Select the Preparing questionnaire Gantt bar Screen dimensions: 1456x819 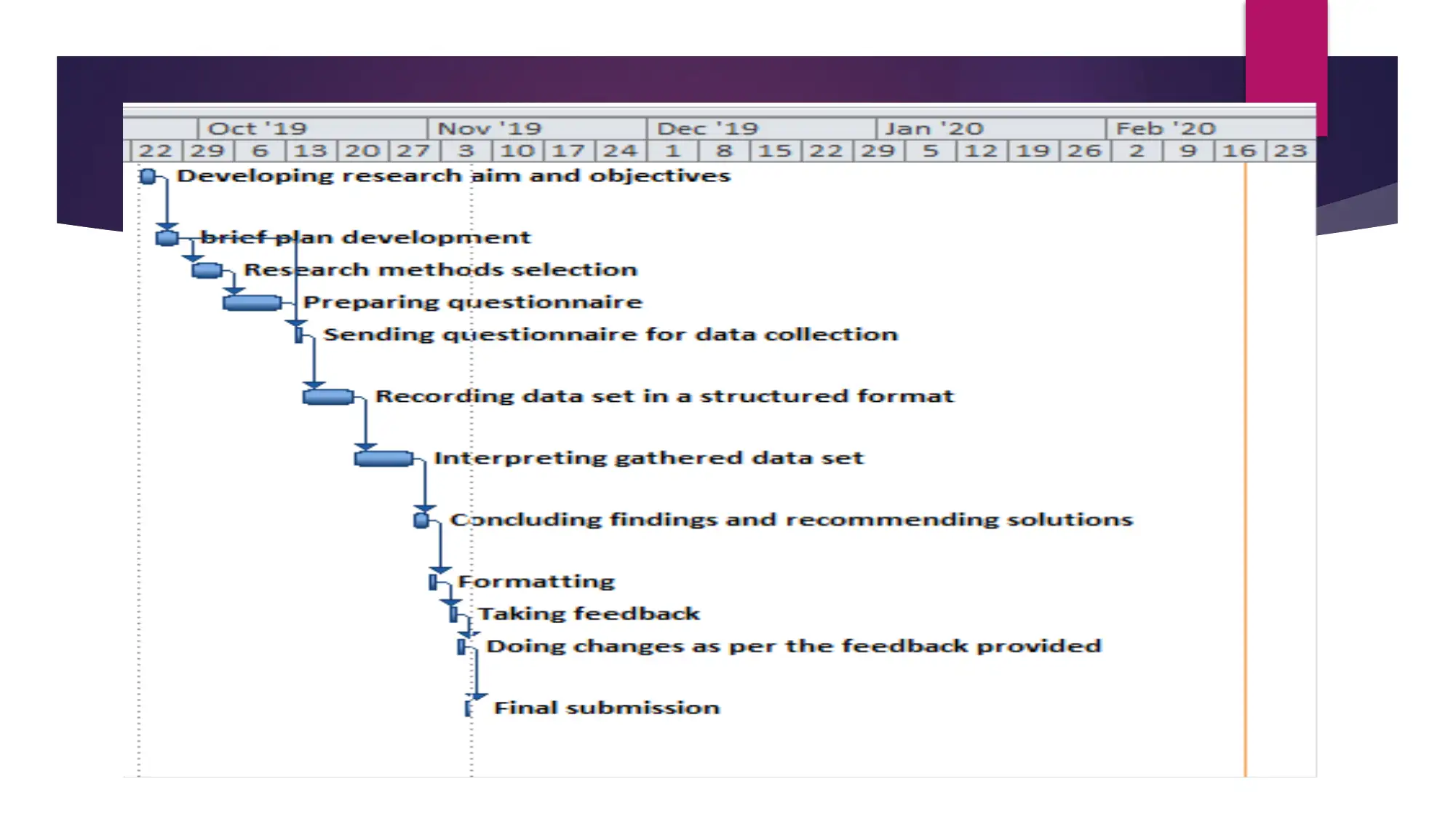click(252, 302)
